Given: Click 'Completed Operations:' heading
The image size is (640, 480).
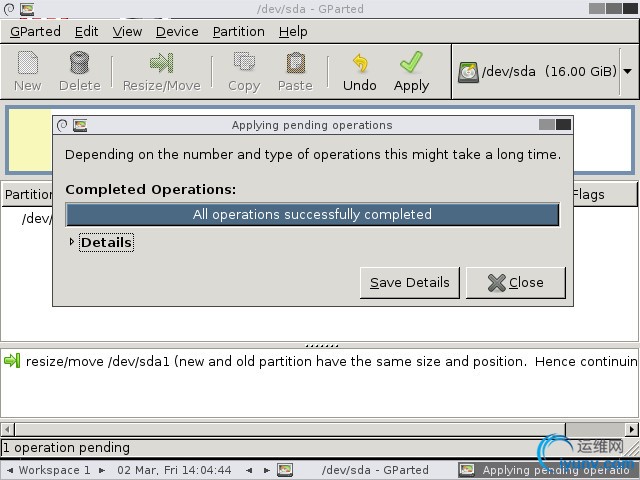Looking at the screenshot, I should pyautogui.click(x=151, y=189).
